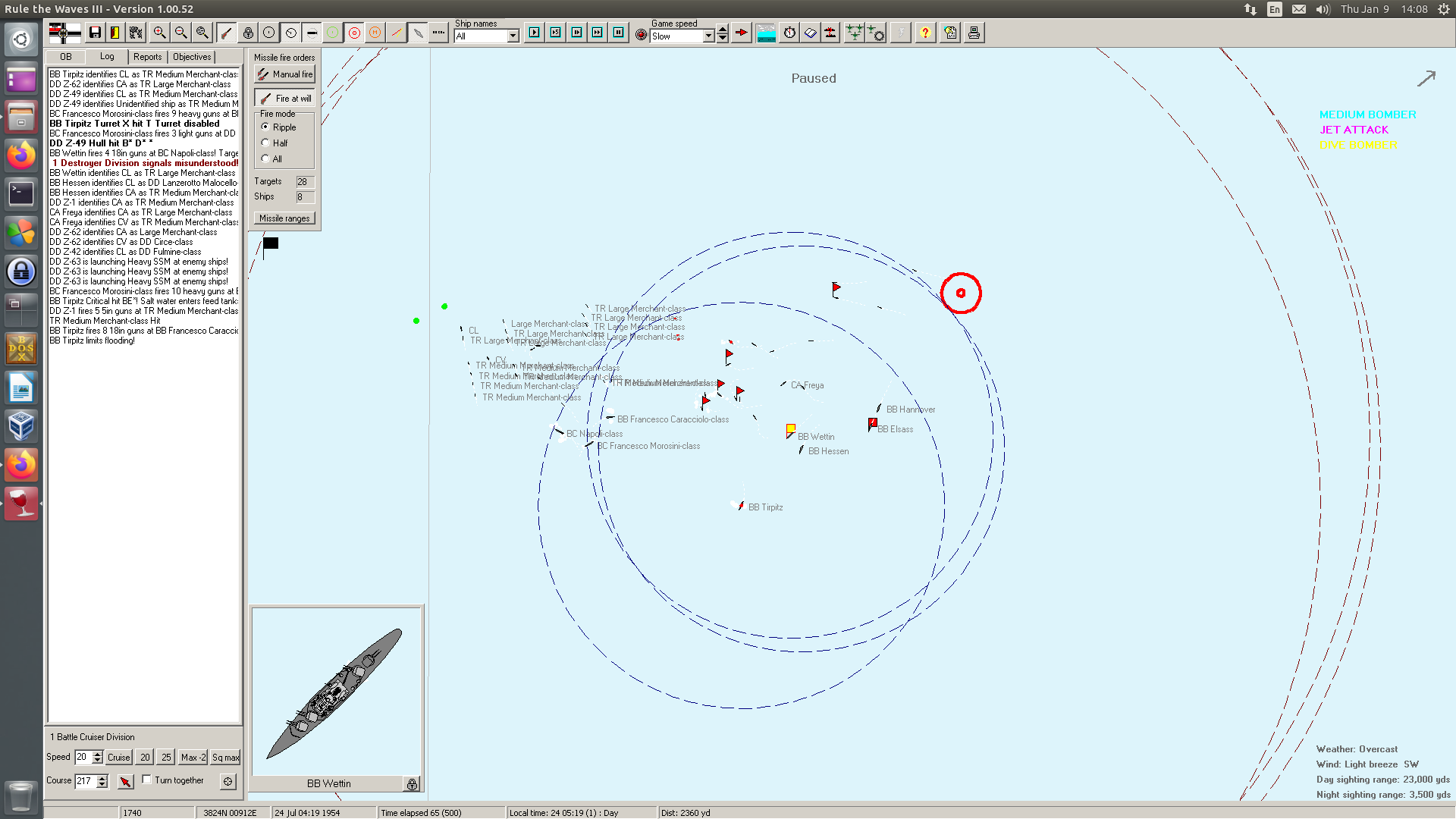Toggle the orange M circle display
Image resolution: width=1456 pixels, height=819 pixels.
click(x=375, y=33)
